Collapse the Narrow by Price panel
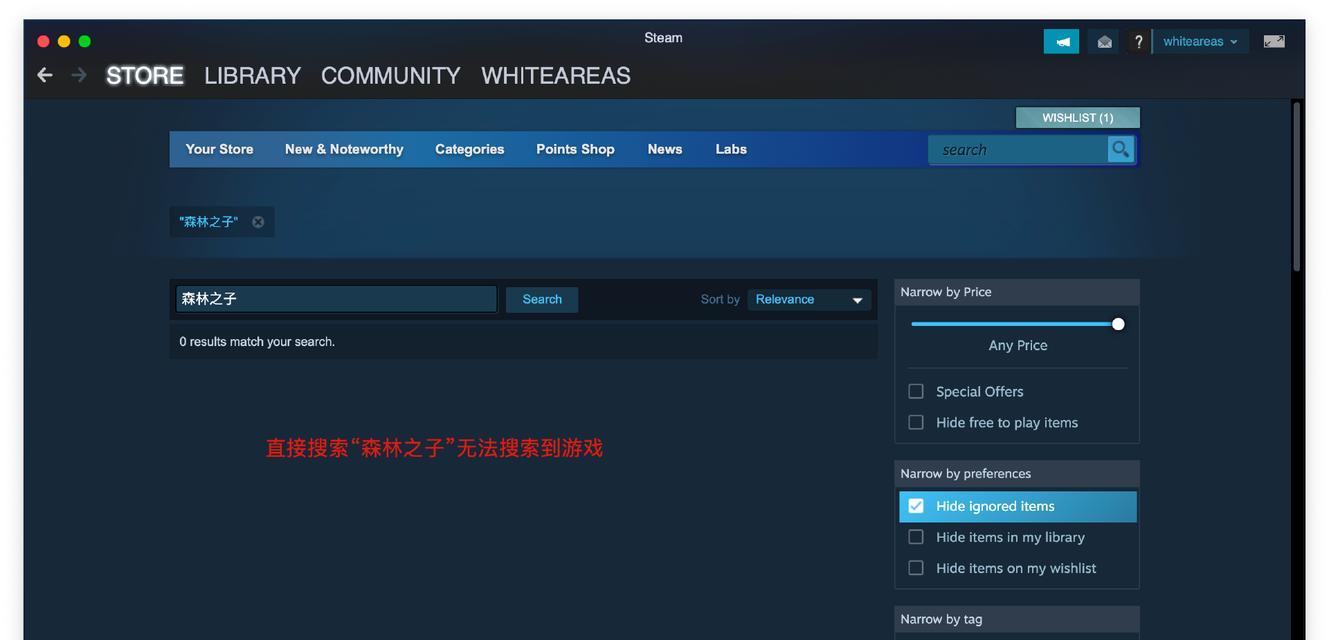This screenshot has width=1329, height=640. tap(1017, 292)
